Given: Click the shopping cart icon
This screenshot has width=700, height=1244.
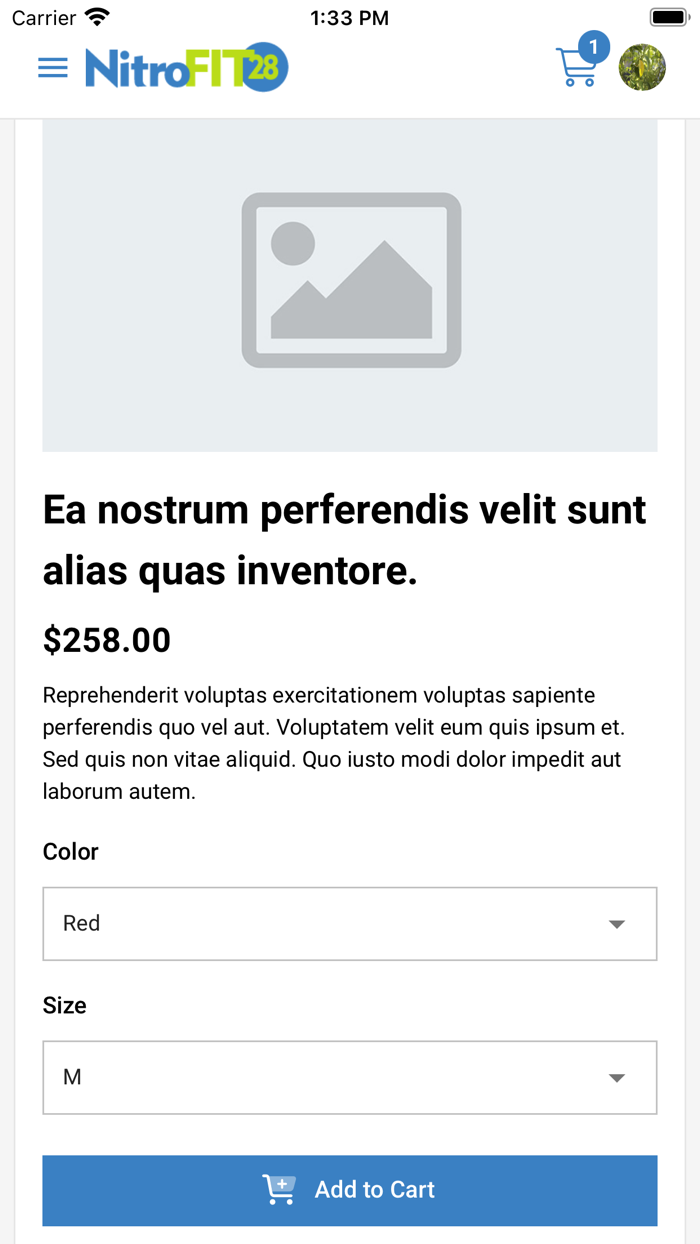Looking at the screenshot, I should point(578,70).
